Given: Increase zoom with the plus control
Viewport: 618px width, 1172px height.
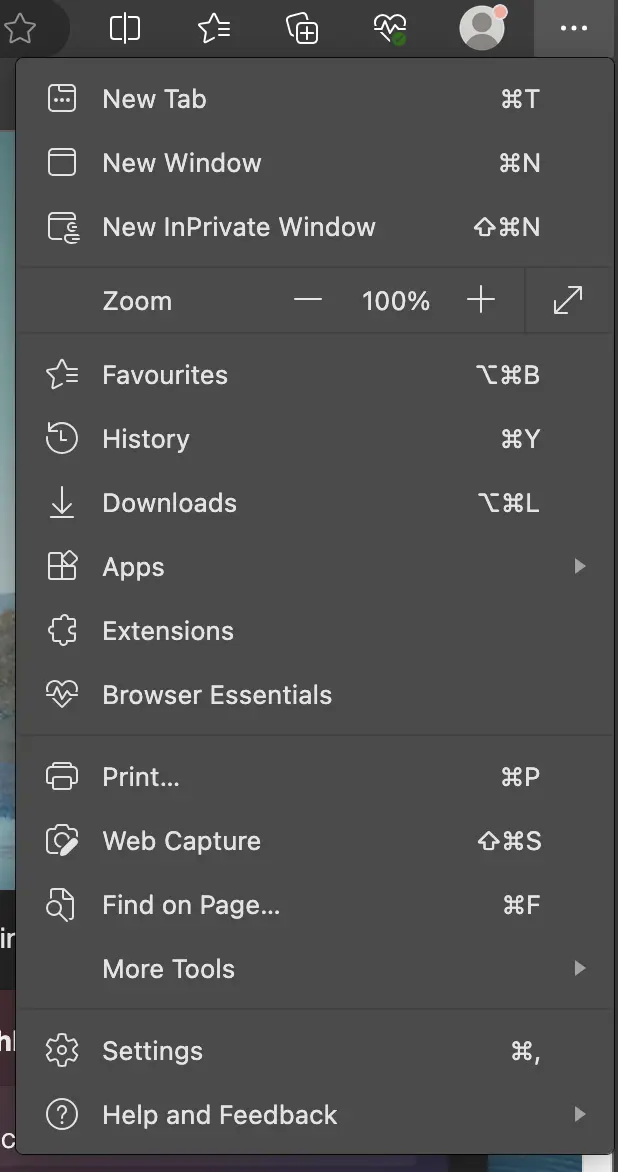Looking at the screenshot, I should coord(481,300).
